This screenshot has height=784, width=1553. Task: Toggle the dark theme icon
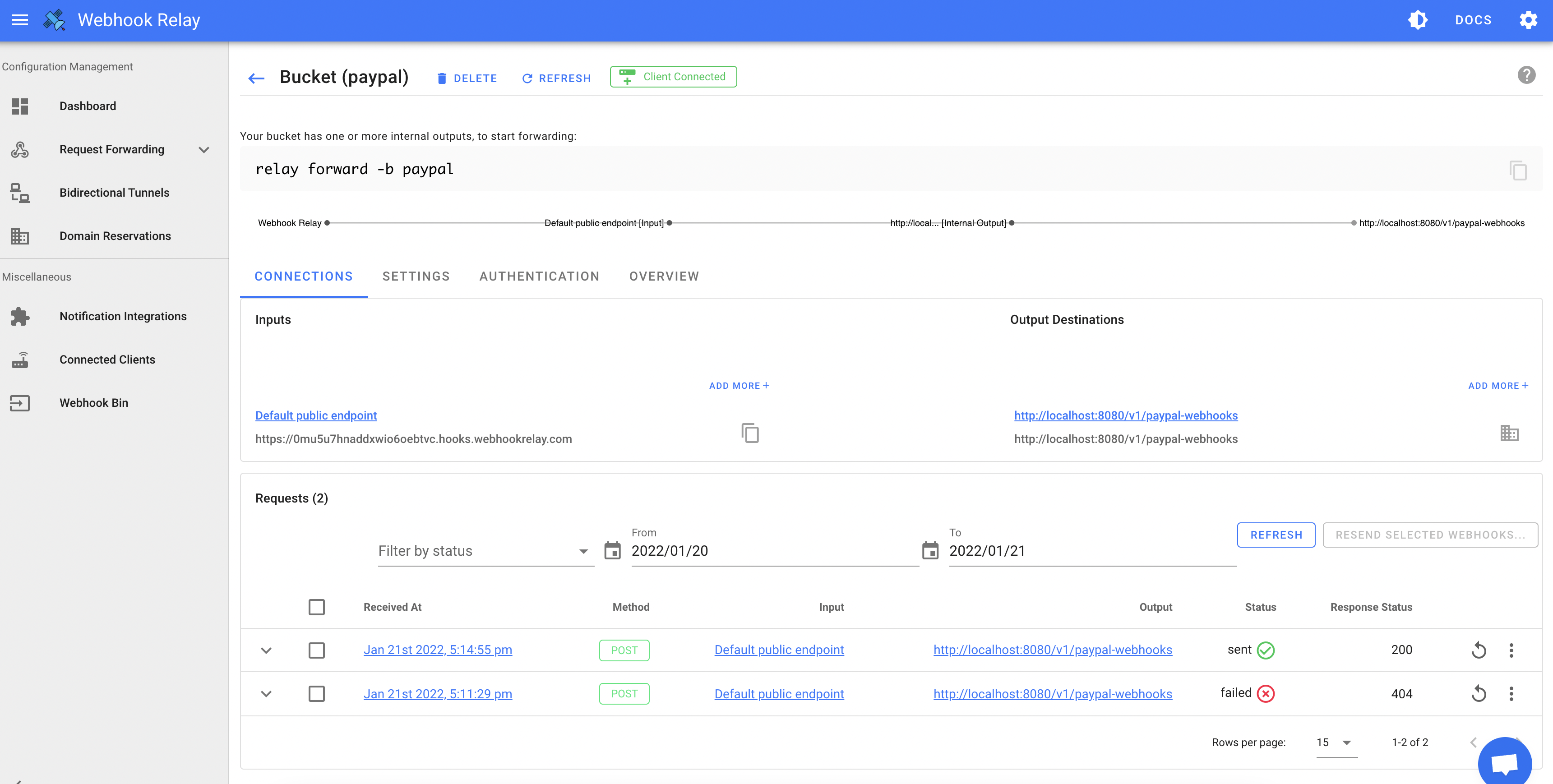click(1418, 20)
